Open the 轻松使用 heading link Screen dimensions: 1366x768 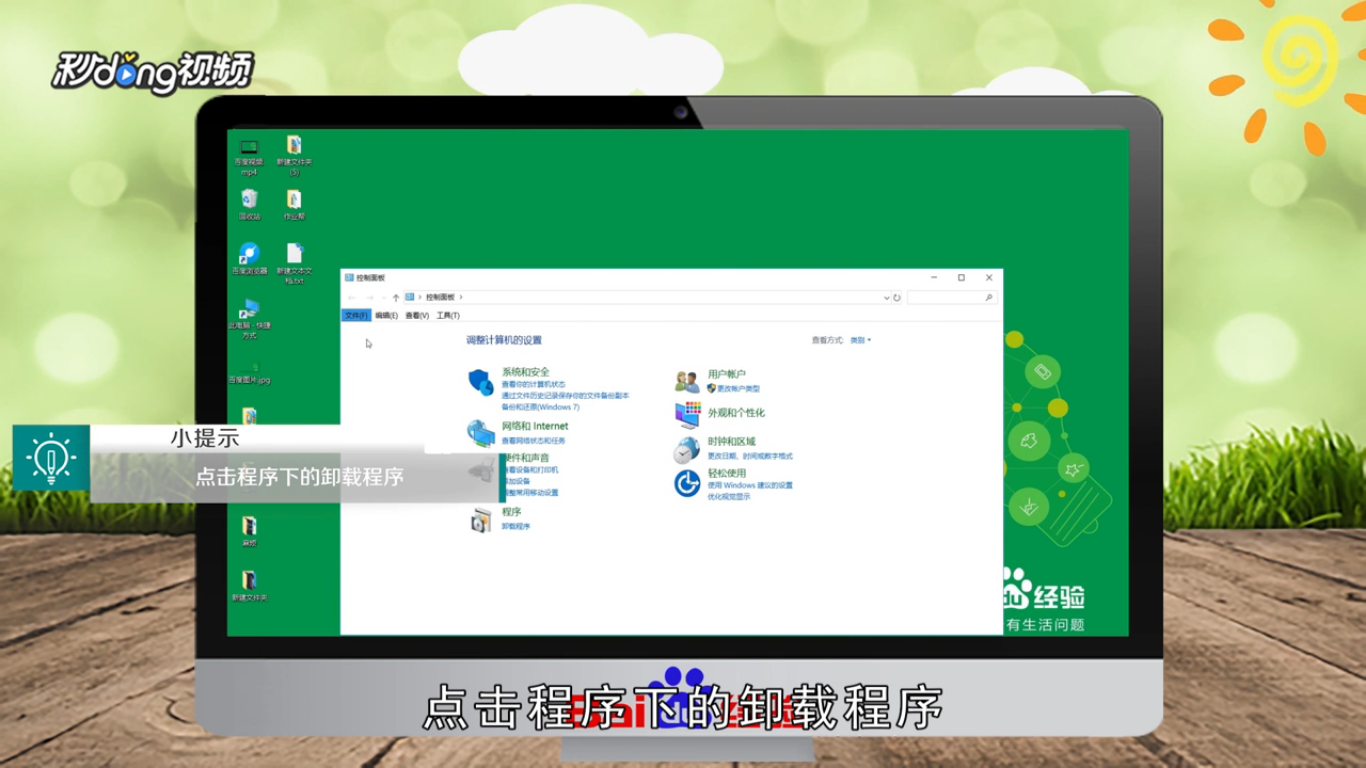tap(727, 473)
